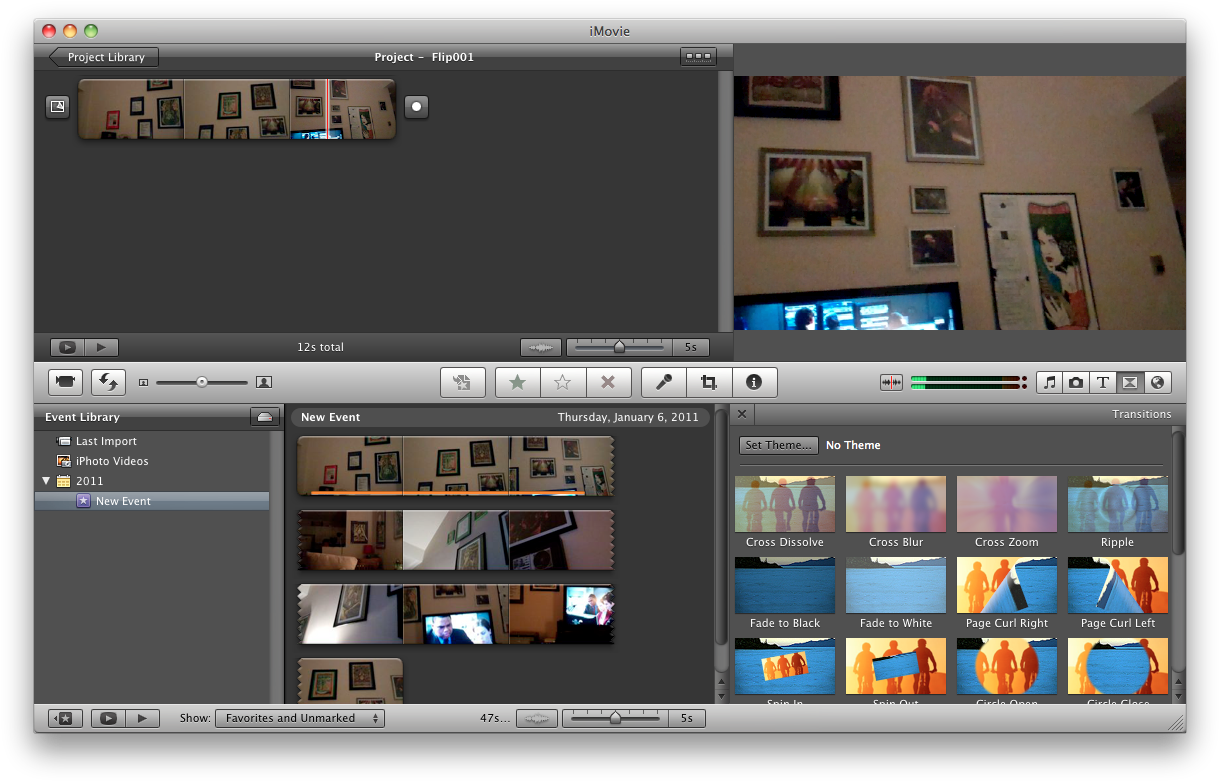Screen dimensions: 1219x781
Task: Open the Maps and Backgrounds browser
Action: (x=1156, y=382)
